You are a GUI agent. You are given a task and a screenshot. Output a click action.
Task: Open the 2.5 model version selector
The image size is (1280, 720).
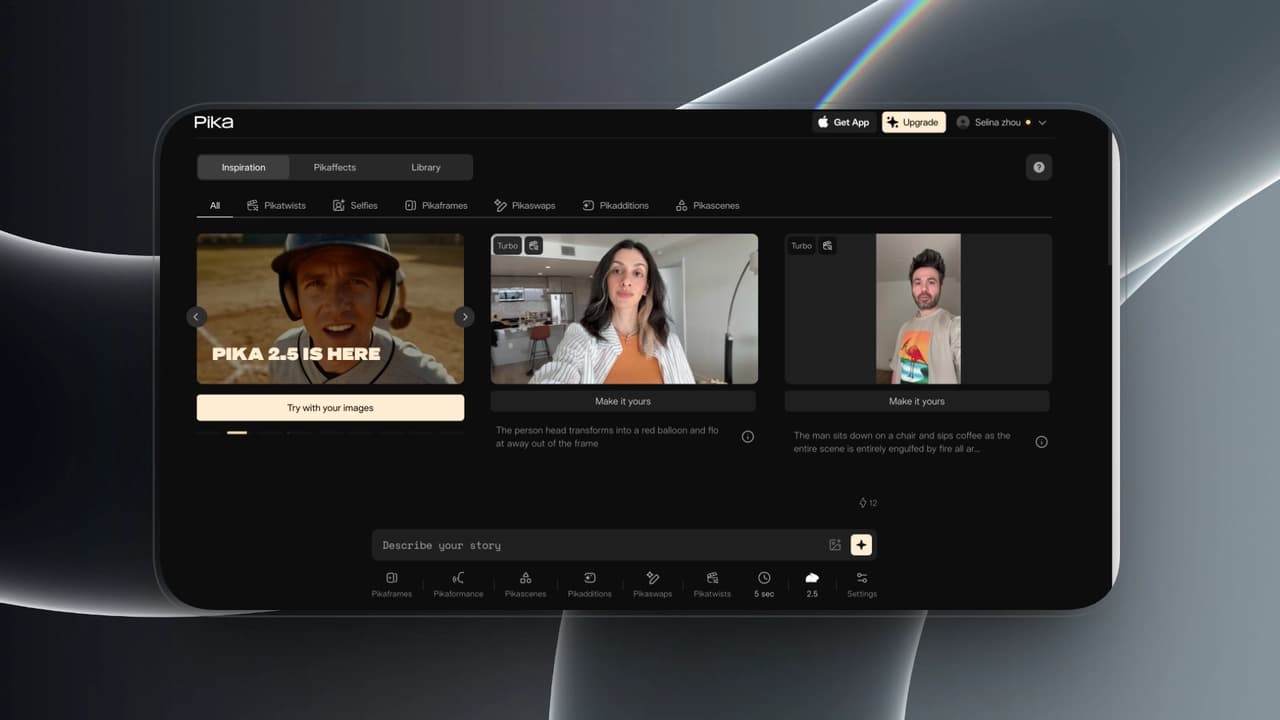point(812,584)
